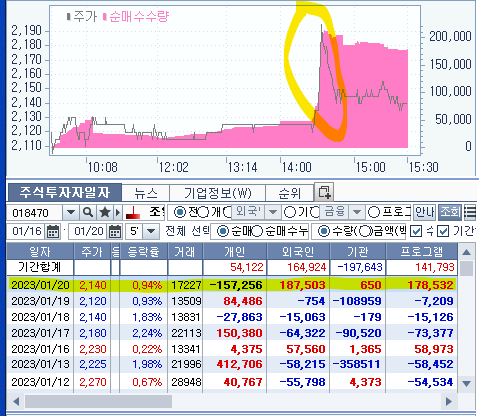Select the 수량 radio option
The width and height of the screenshot is (479, 416).
(323, 231)
